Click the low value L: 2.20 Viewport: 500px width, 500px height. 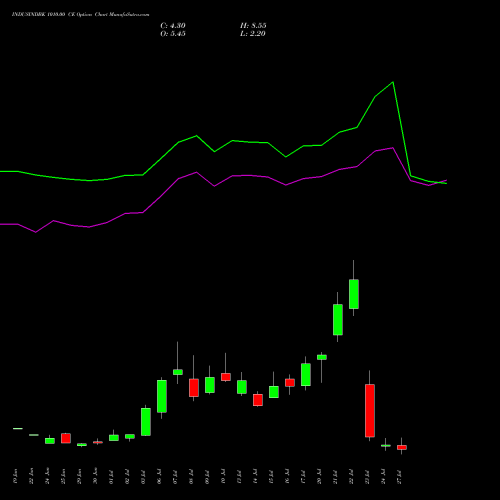point(253,34)
